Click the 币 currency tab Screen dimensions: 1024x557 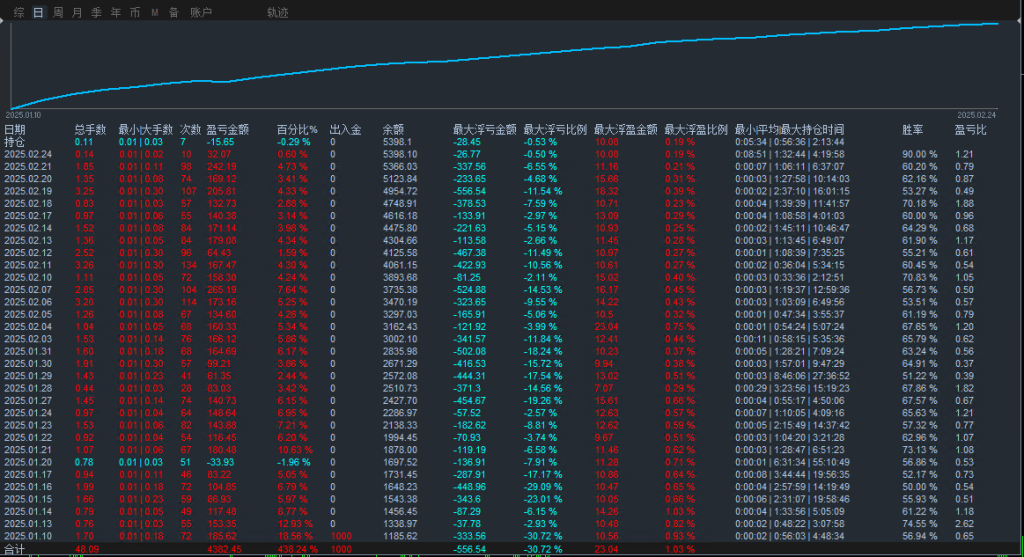[x=135, y=13]
